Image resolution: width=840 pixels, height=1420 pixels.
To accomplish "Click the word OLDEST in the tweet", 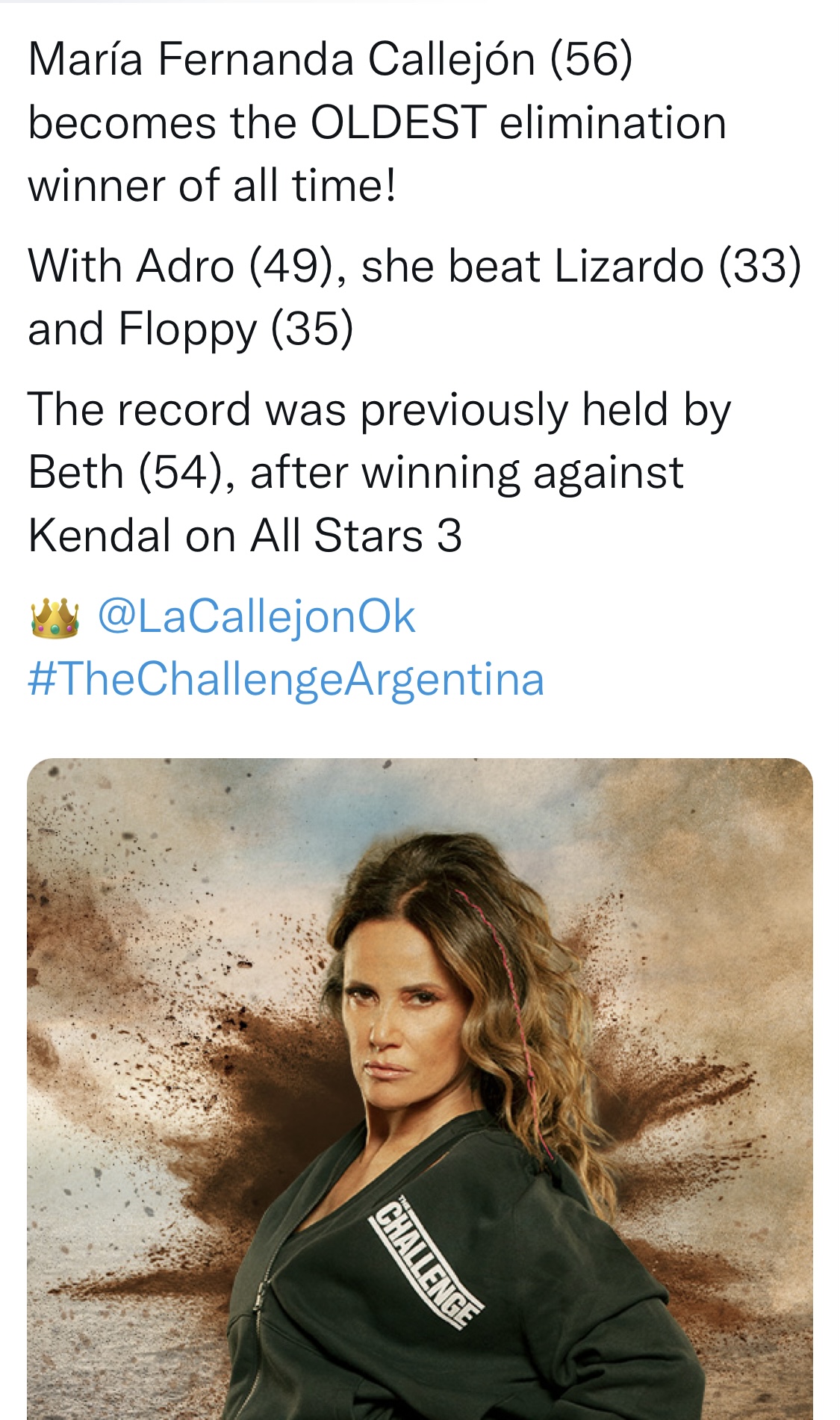I will coord(398,123).
